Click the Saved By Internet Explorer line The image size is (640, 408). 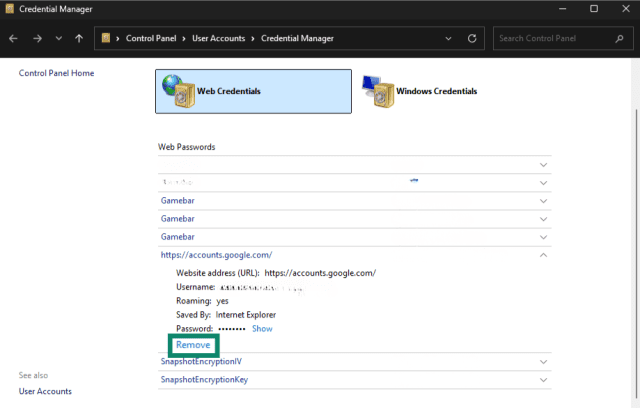(226, 315)
